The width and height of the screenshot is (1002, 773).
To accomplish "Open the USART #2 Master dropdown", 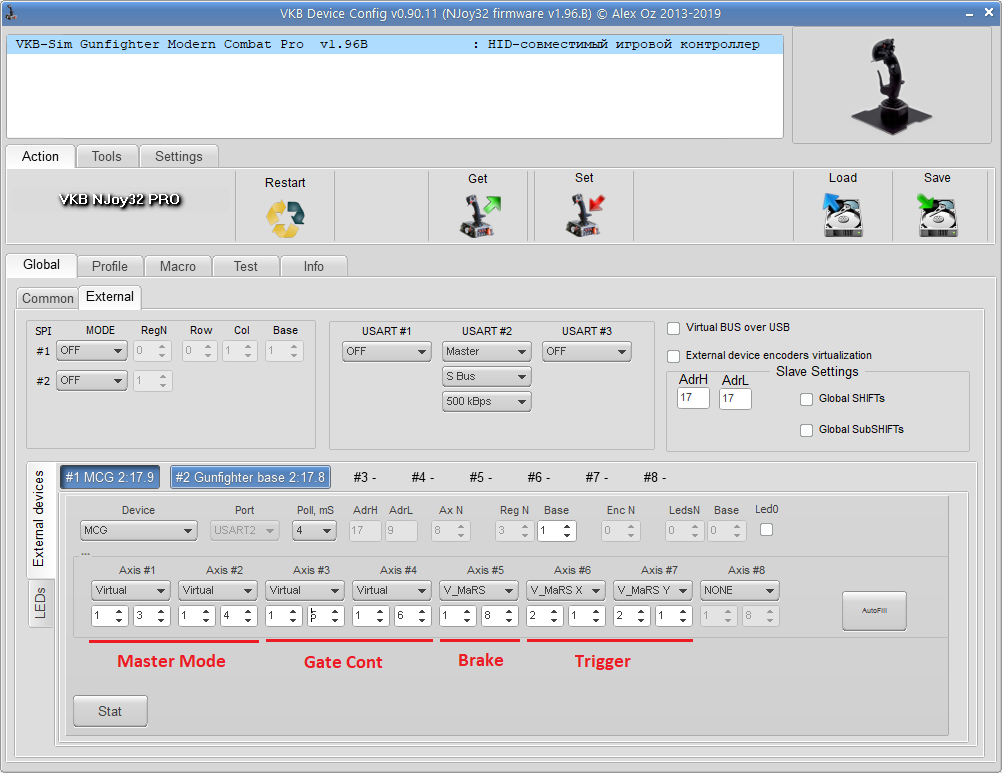I will pos(487,352).
